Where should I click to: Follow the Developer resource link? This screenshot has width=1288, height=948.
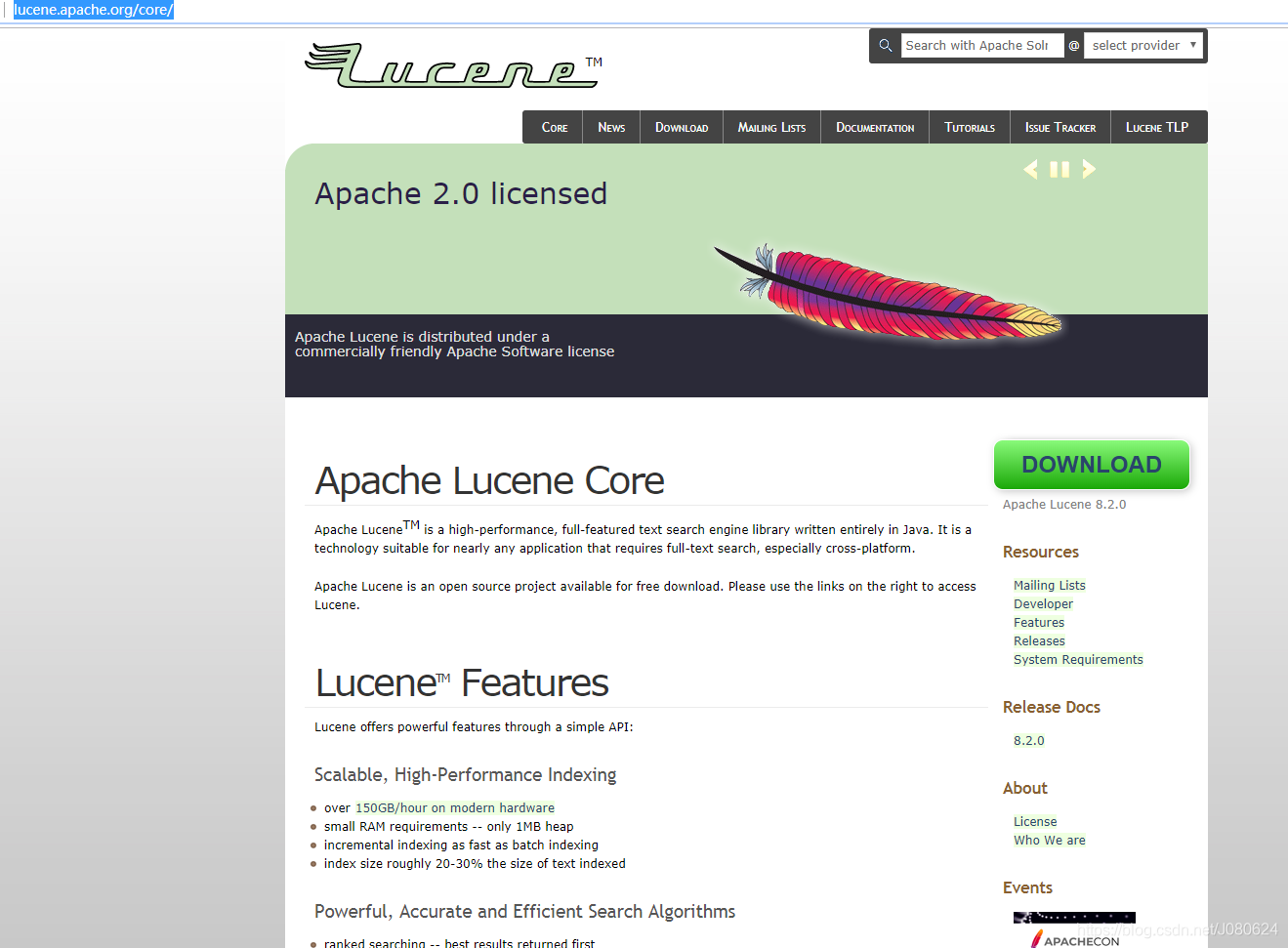coord(1043,603)
